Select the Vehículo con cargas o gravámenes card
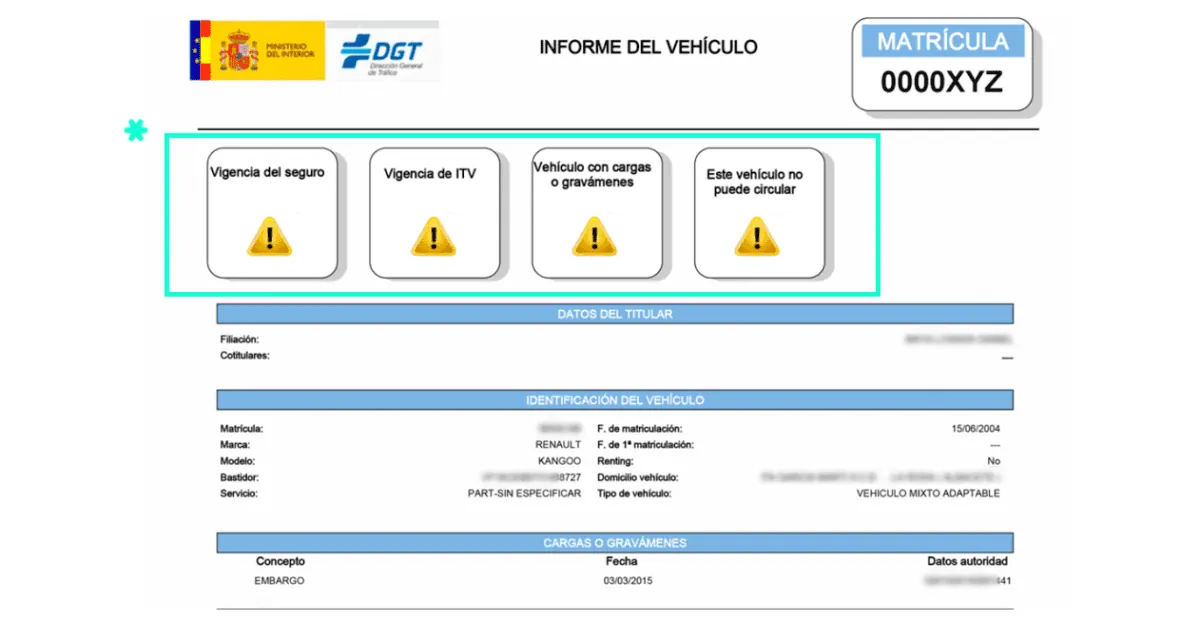Screen dimensions: 1200x640 tap(597, 213)
